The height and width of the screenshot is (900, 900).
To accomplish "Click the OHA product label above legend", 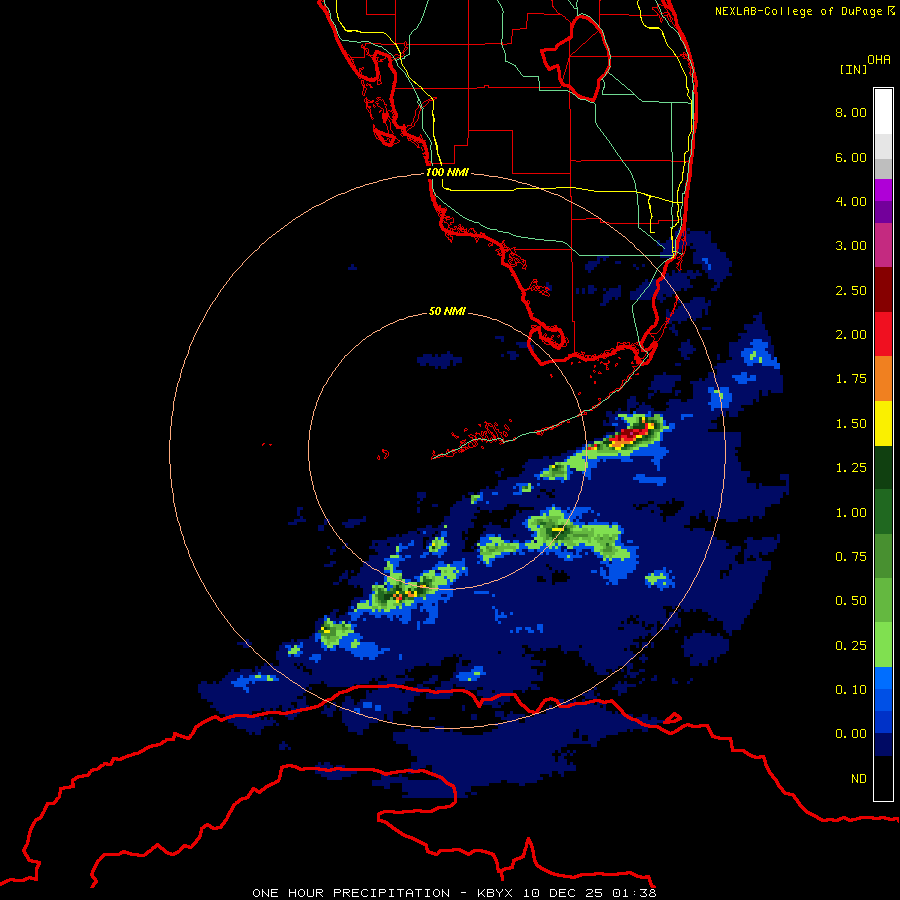I will point(879,60).
